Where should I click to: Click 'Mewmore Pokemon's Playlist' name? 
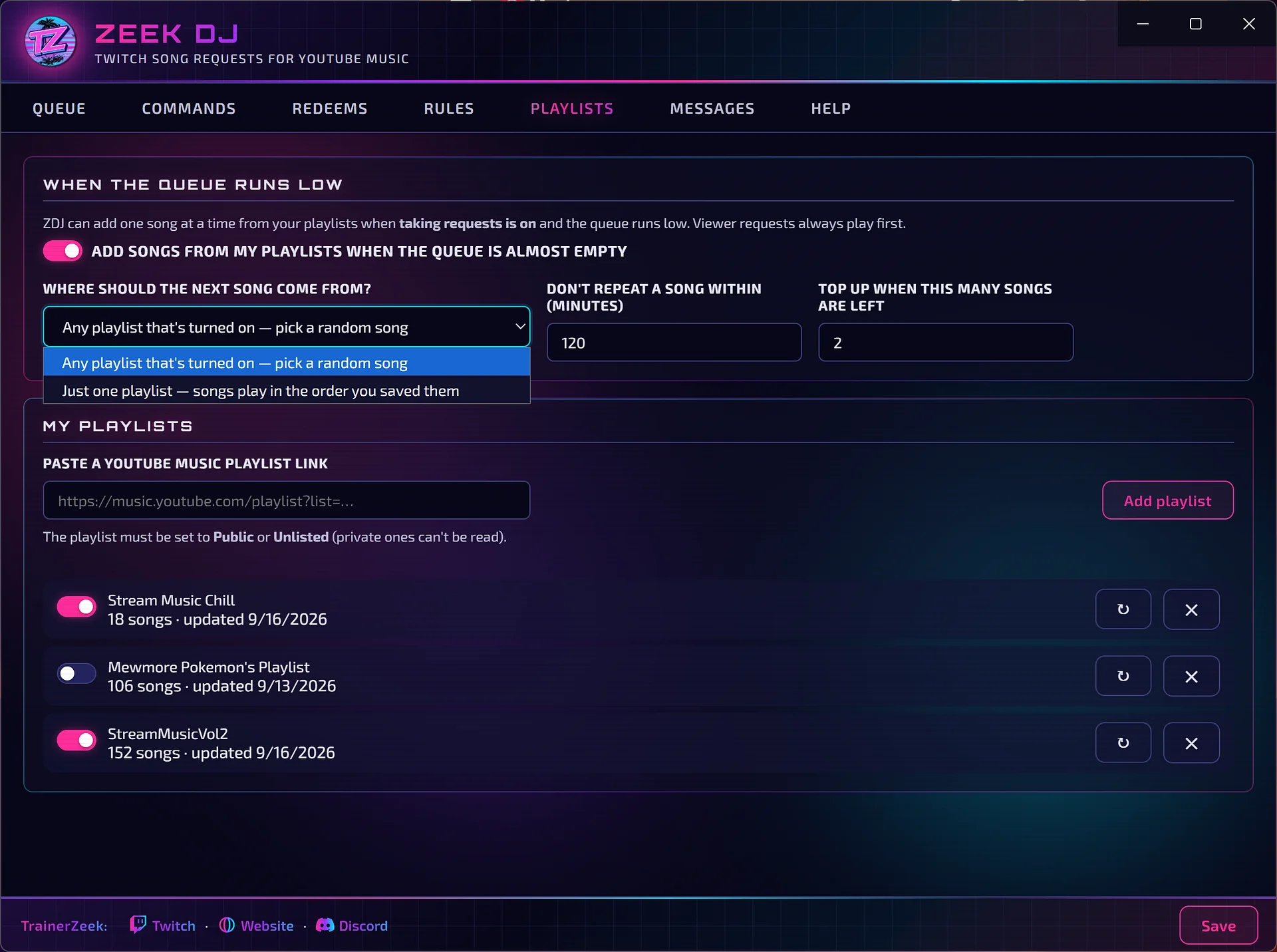(x=208, y=667)
